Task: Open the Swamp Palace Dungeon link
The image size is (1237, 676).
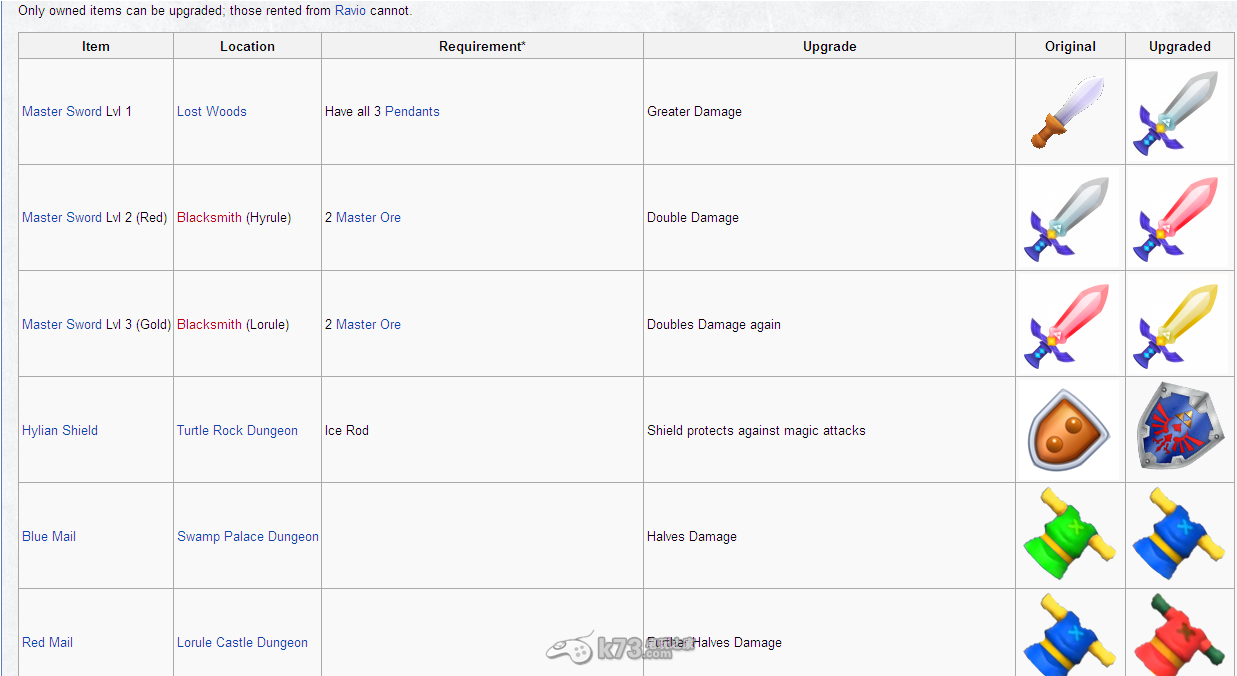Action: tap(248, 537)
